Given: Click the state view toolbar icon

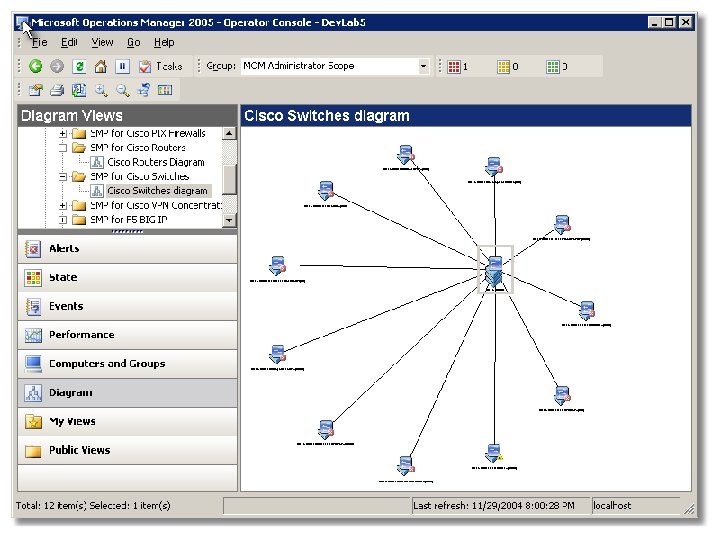Looking at the screenshot, I should coord(165,90).
